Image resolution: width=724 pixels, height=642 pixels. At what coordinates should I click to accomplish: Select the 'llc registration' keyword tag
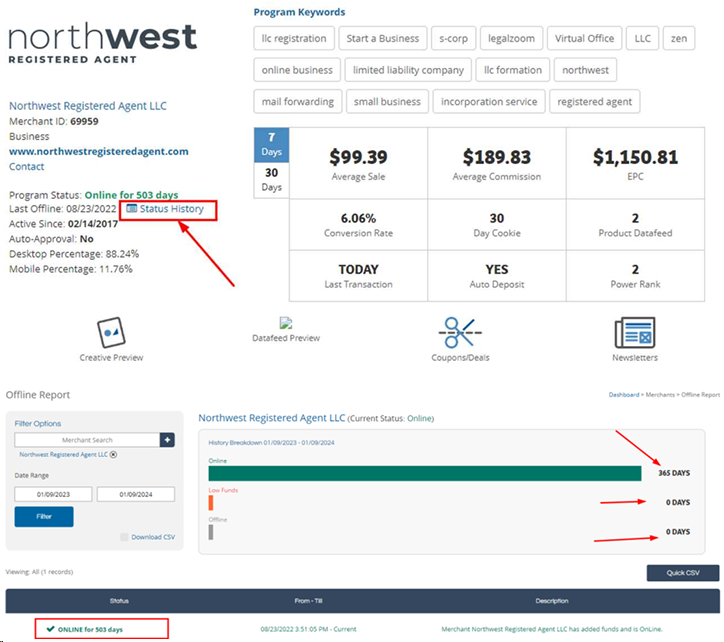pyautogui.click(x=294, y=38)
